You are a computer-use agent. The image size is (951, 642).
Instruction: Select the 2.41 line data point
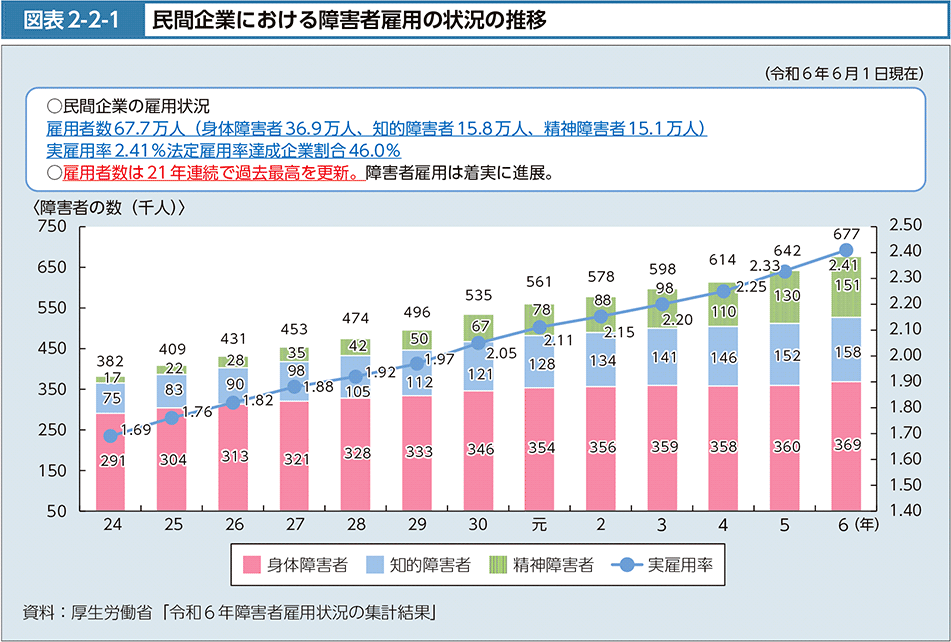point(846,250)
